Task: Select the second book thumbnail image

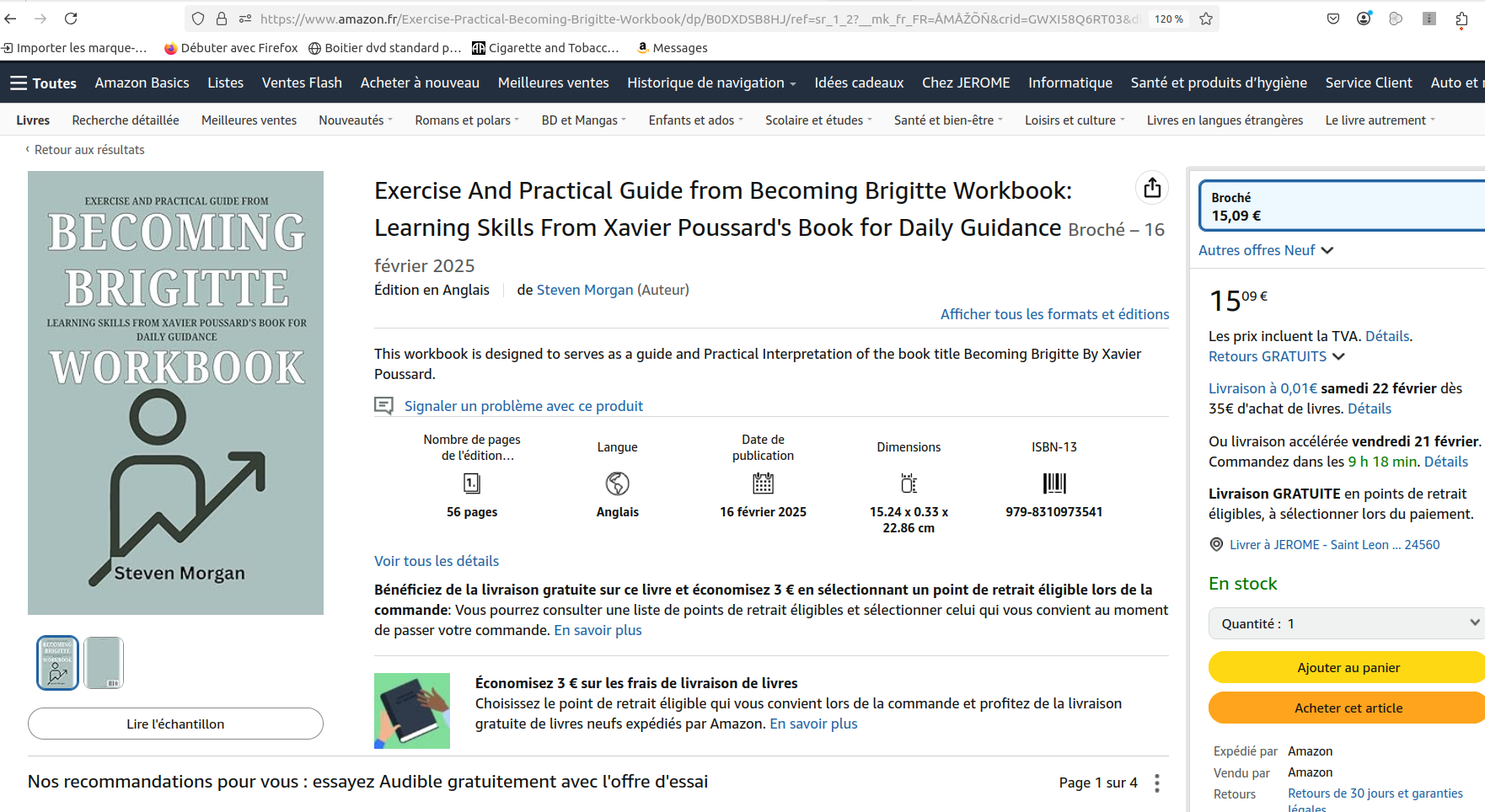Action: [x=104, y=663]
